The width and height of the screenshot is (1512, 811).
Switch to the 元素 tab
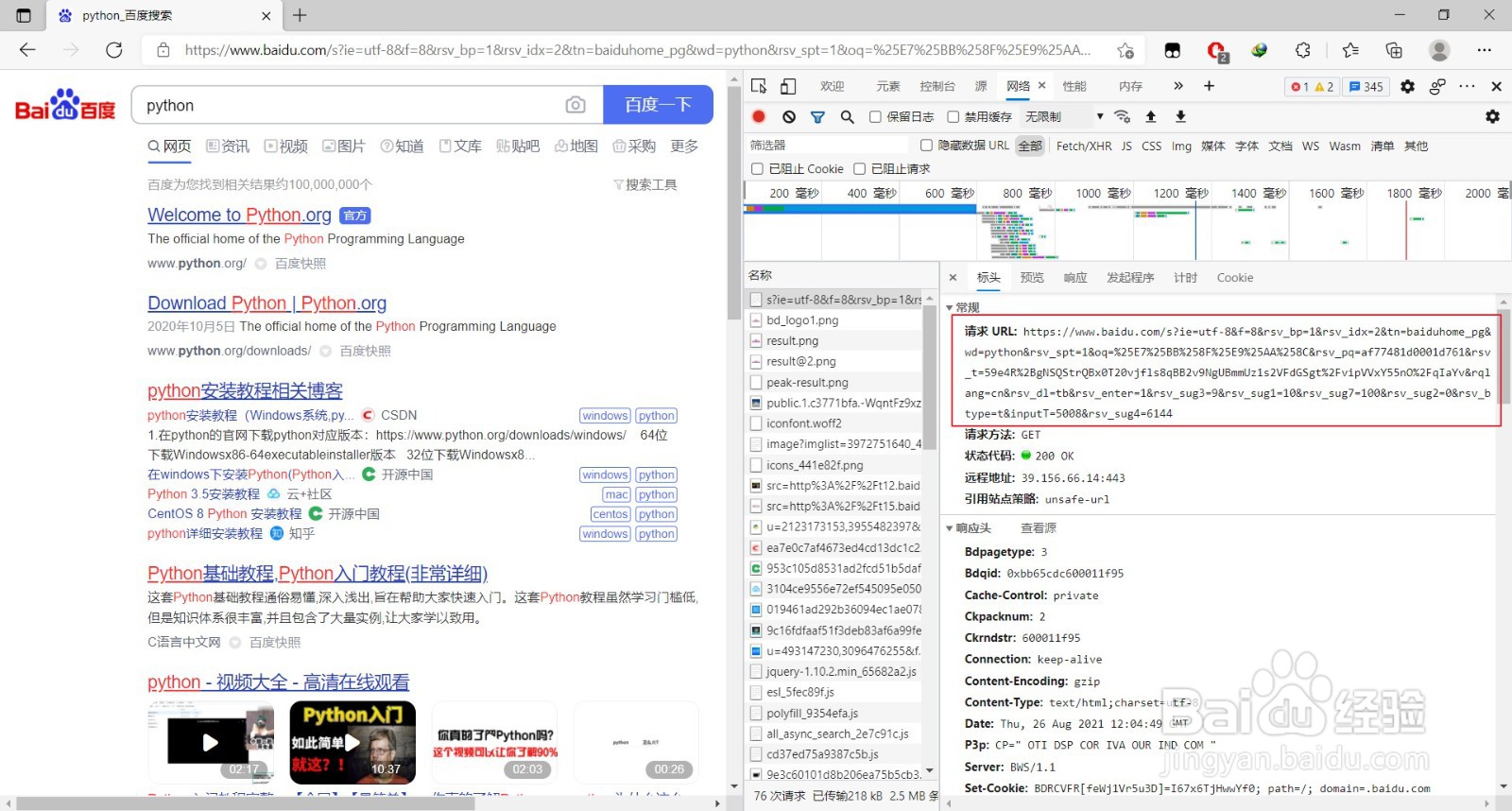coord(888,86)
